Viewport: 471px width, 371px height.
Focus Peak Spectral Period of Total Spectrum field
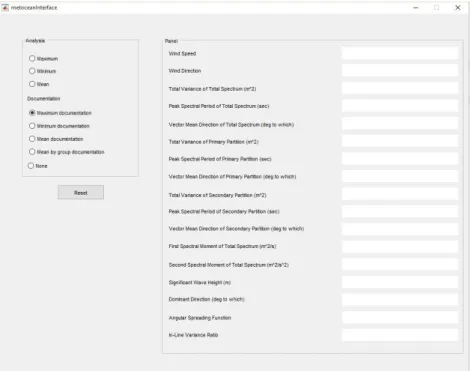(400, 106)
